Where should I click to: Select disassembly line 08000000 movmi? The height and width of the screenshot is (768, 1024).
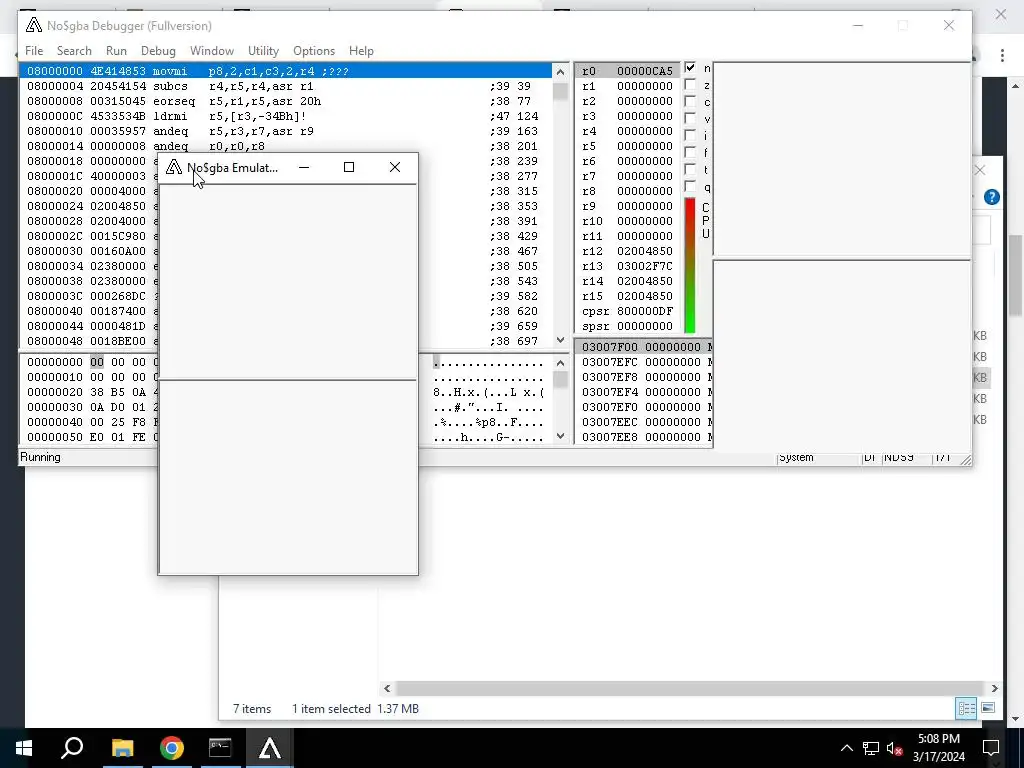(285, 71)
